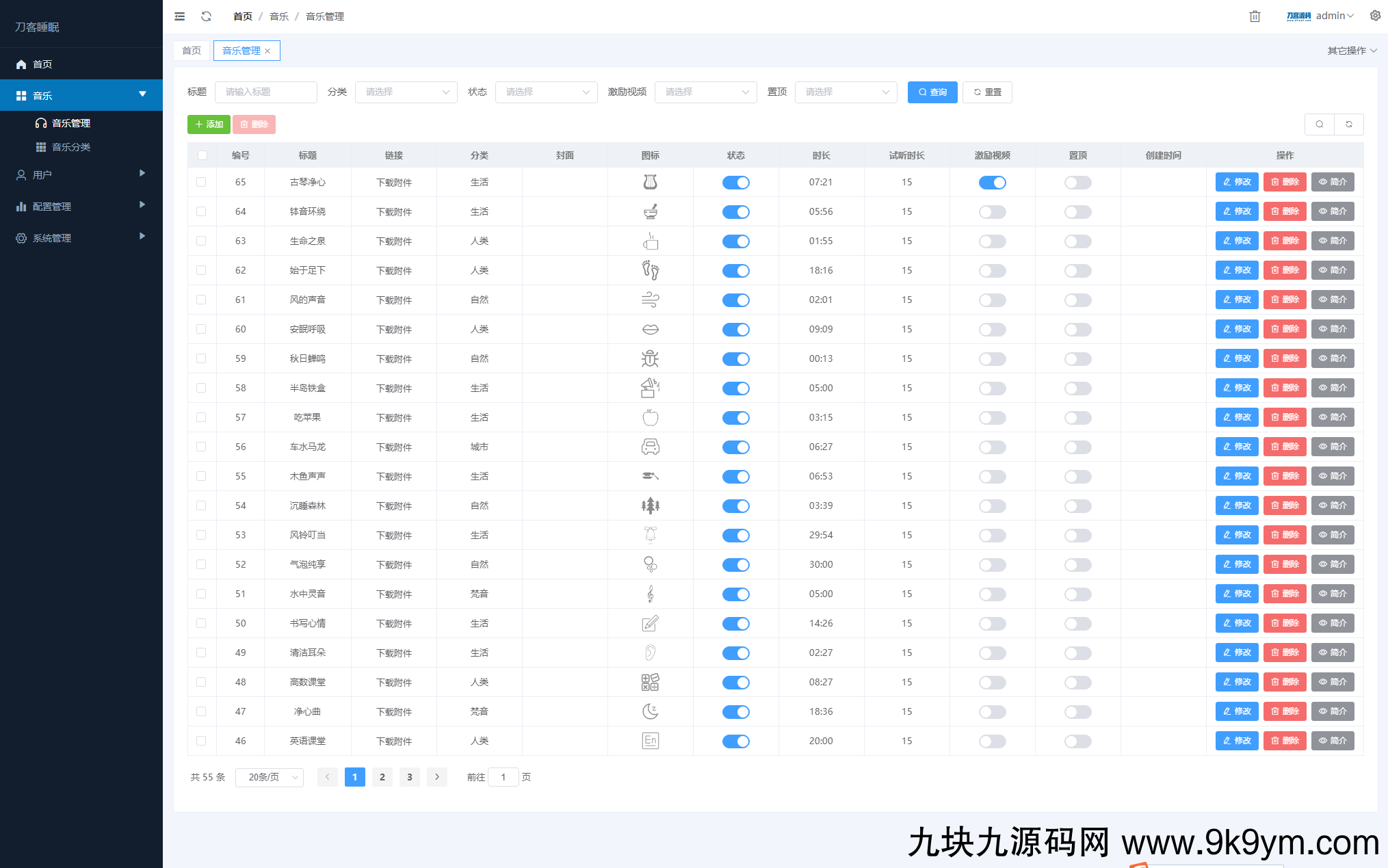This screenshot has width=1388, height=868.
Task: Open settings via gear icon top right
Action: pos(1375,16)
